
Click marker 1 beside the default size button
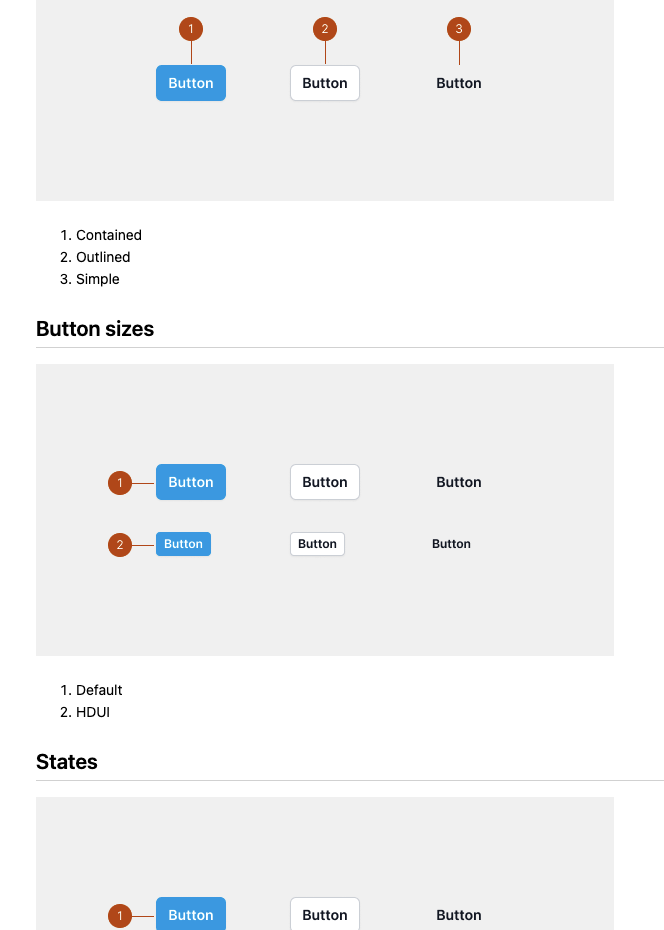tap(120, 482)
